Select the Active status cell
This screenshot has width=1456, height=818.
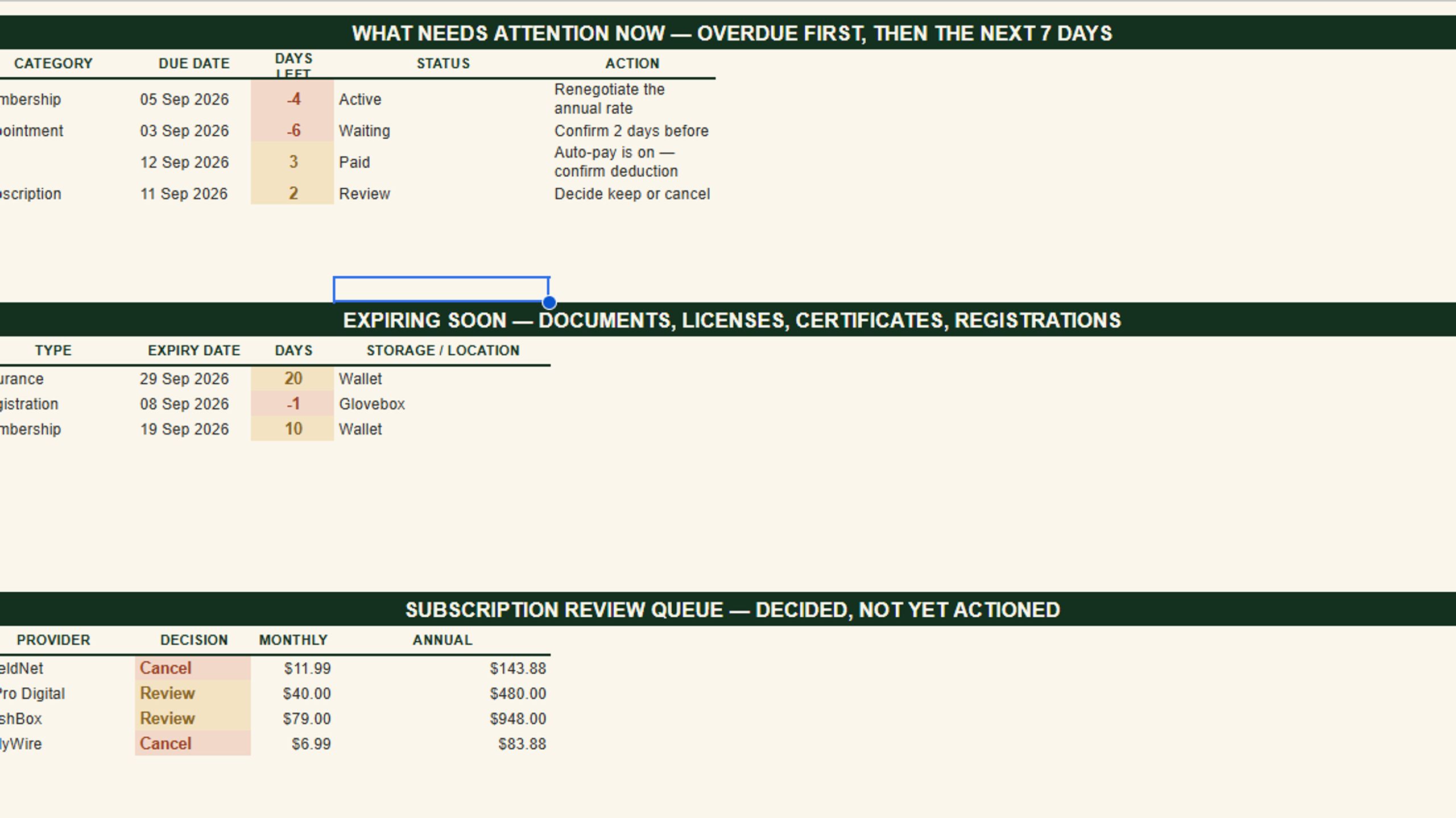coord(442,99)
